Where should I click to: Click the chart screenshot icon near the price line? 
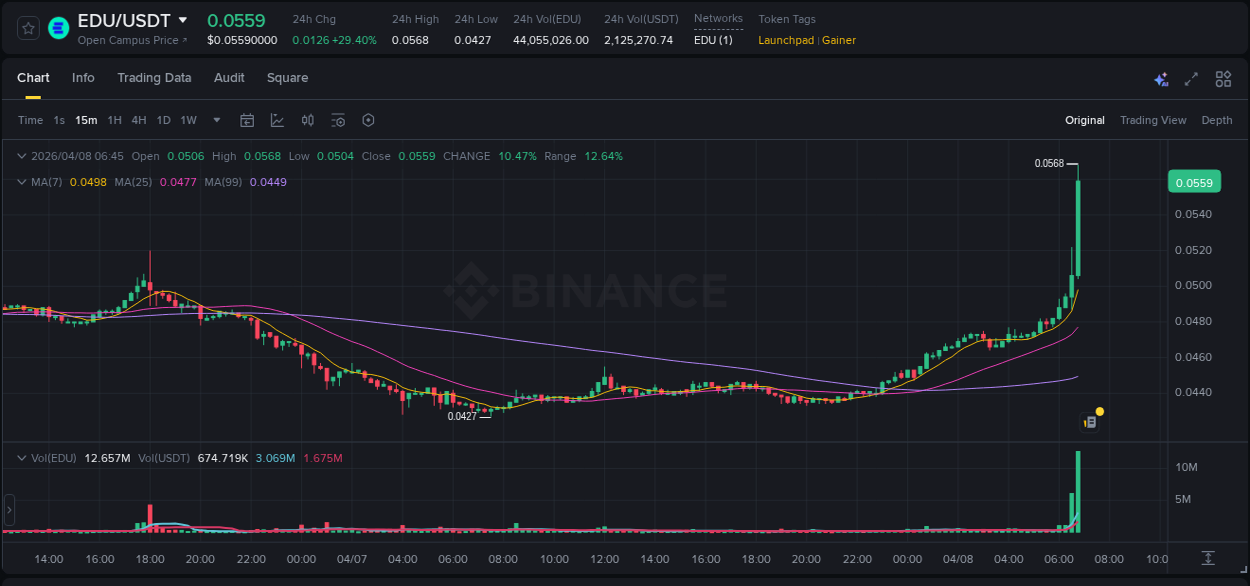[x=1088, y=420]
